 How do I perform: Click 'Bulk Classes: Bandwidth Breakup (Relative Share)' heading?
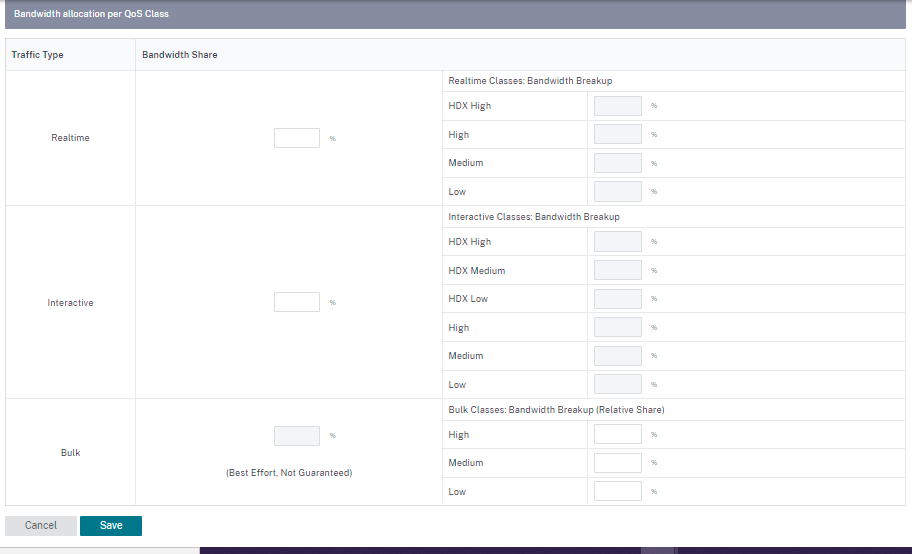(556, 410)
